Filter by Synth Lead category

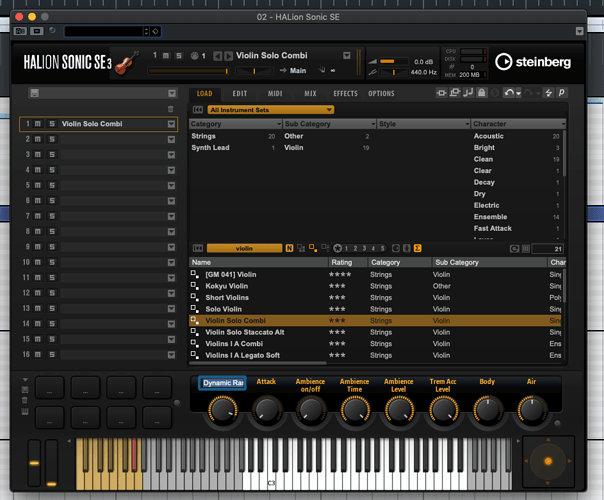[210, 148]
